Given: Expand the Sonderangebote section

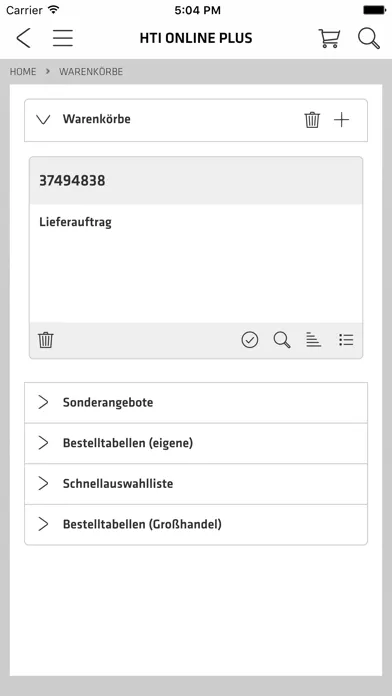Looking at the screenshot, I should tap(196, 403).
